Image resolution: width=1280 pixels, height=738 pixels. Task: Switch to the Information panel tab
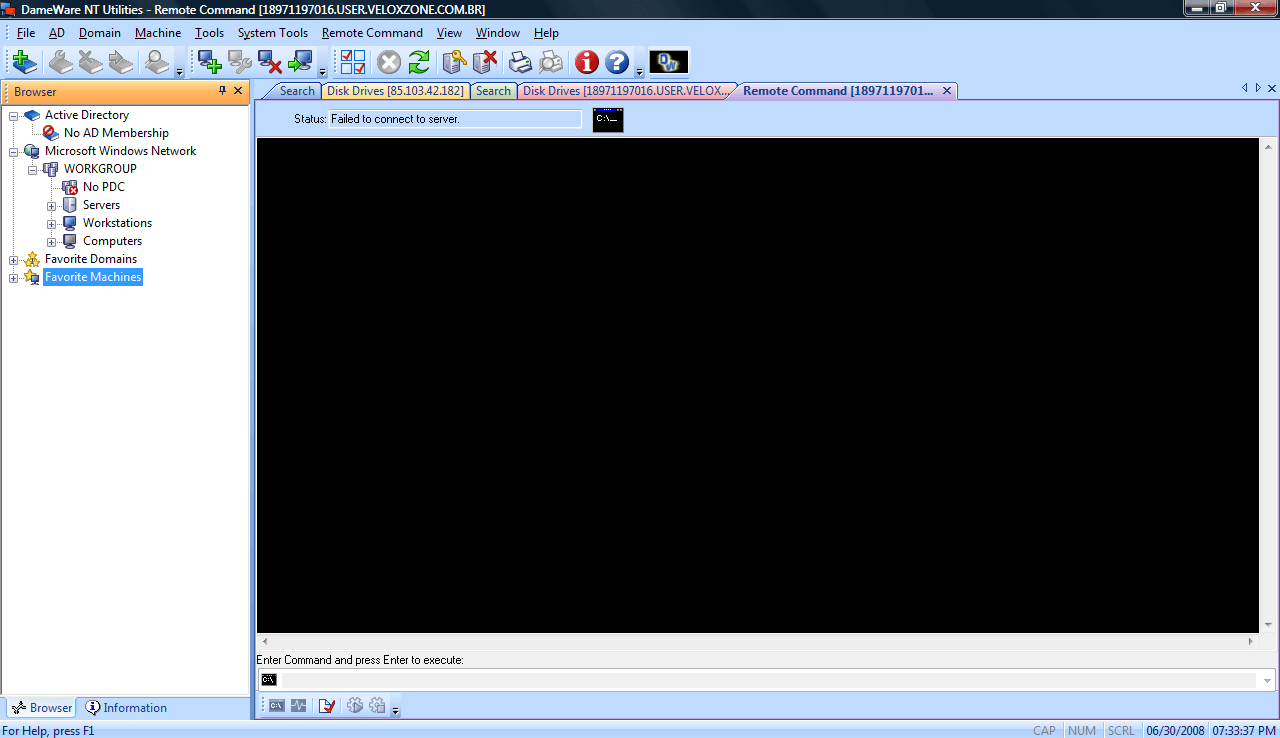pyautogui.click(x=126, y=708)
